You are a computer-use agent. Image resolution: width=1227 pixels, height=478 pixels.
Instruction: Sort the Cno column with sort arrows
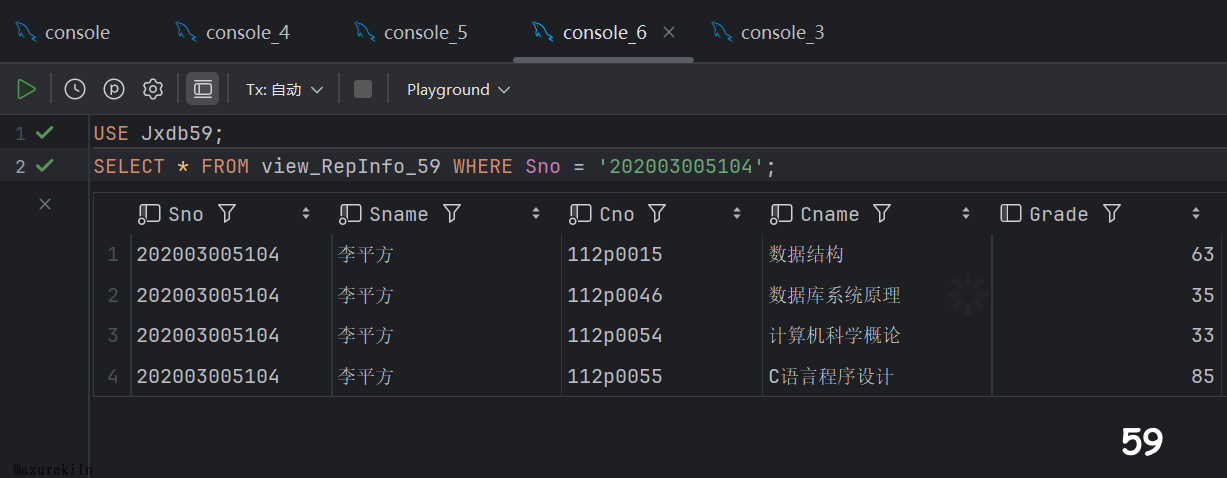pyautogui.click(x=737, y=214)
